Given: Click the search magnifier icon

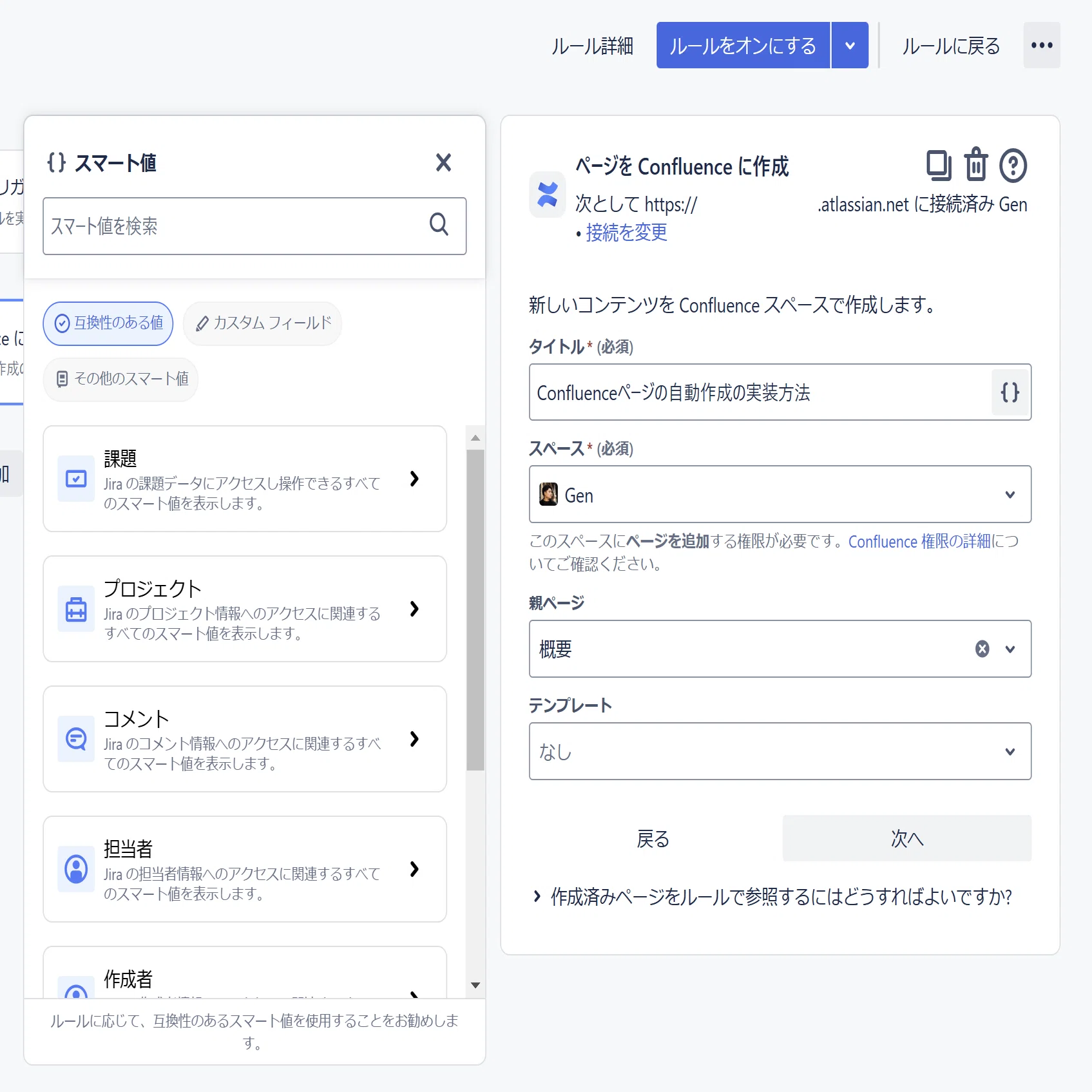Looking at the screenshot, I should 439,224.
